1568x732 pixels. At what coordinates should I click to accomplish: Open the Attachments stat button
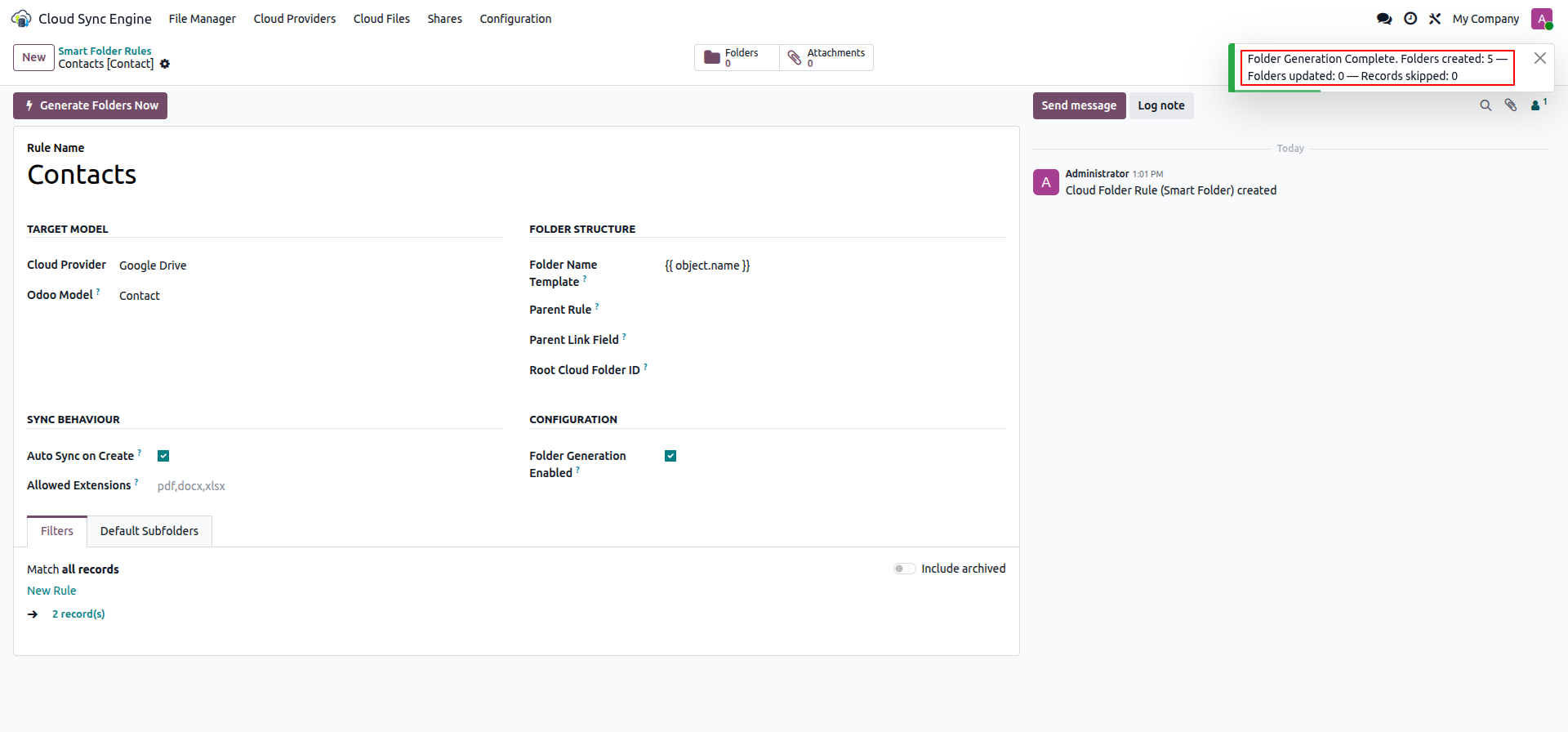[826, 57]
